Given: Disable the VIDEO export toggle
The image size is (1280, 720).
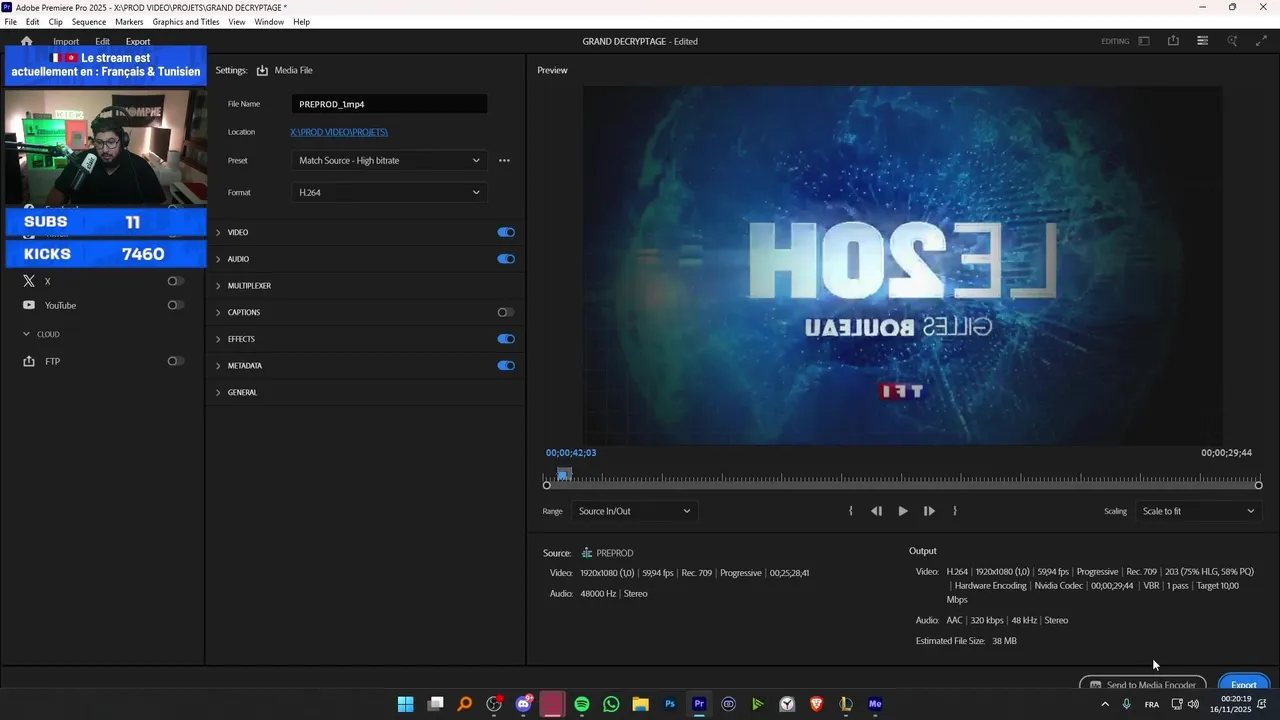Looking at the screenshot, I should point(506,232).
